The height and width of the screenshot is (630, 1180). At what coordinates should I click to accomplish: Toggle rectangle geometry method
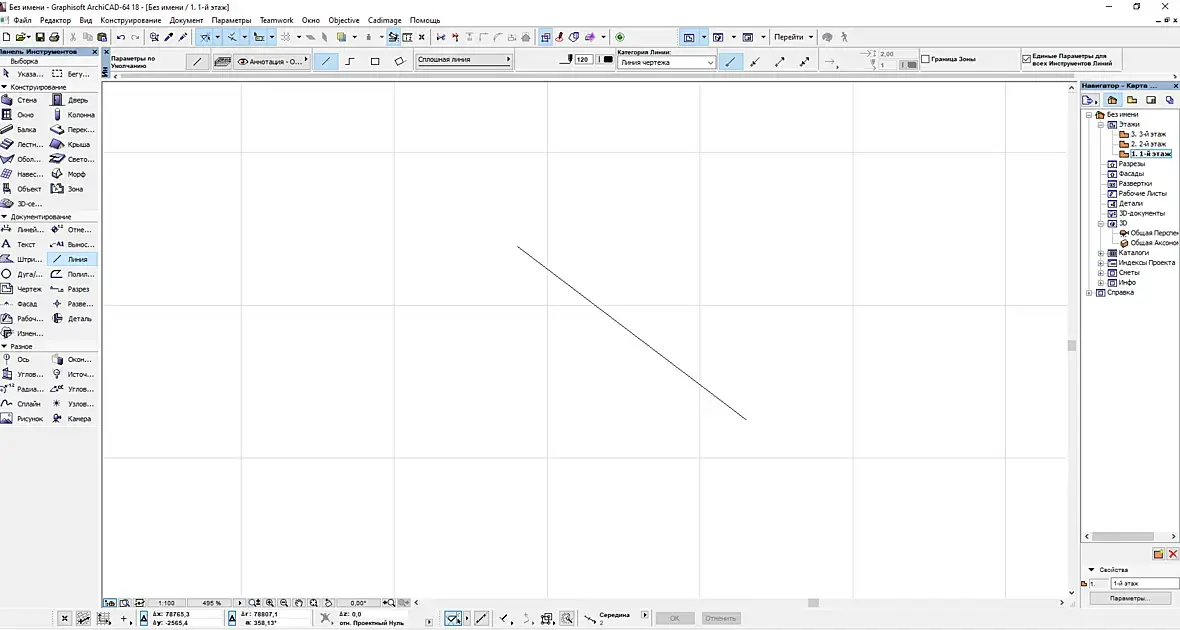pos(375,62)
